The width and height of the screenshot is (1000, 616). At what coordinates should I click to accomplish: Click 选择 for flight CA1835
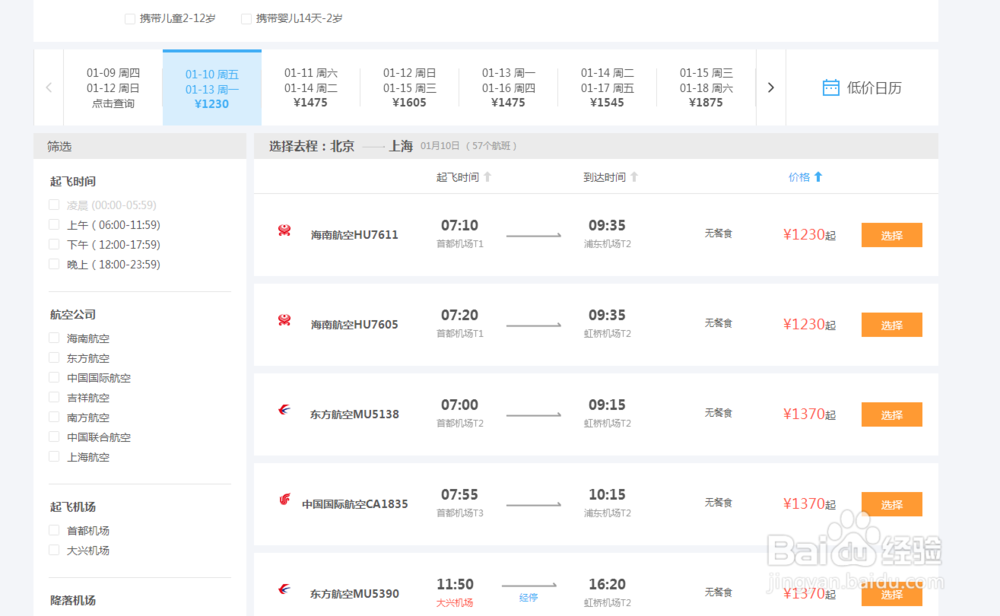[891, 504]
